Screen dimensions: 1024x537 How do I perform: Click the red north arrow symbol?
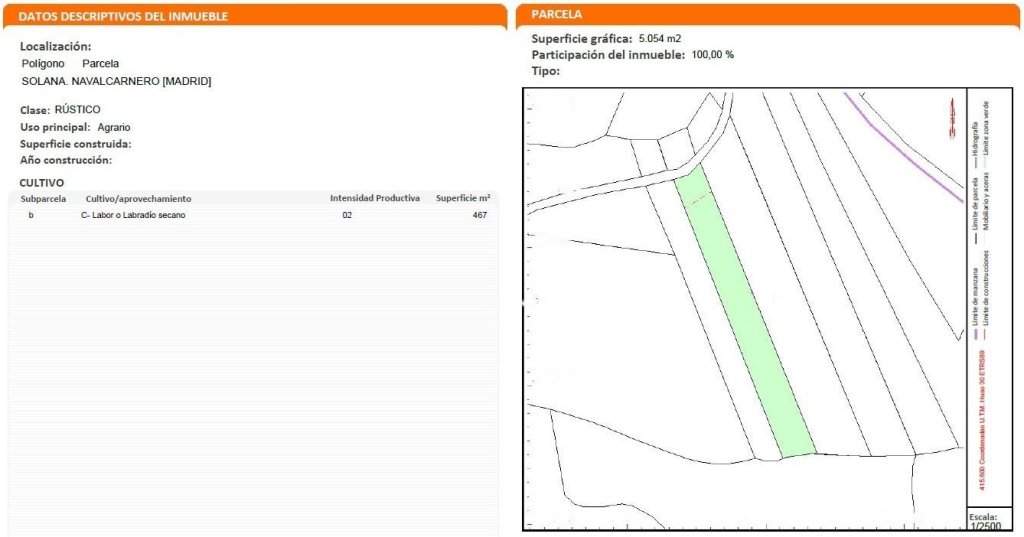click(952, 118)
